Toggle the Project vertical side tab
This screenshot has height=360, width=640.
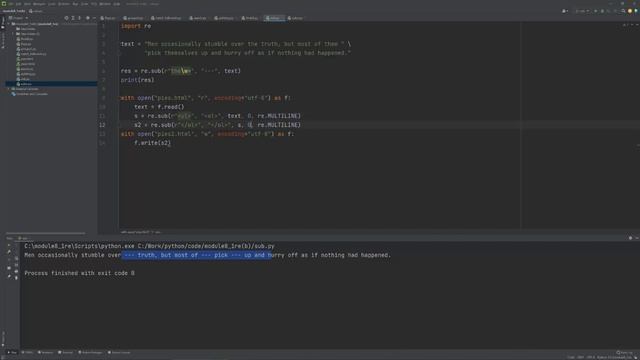(x=2, y=24)
